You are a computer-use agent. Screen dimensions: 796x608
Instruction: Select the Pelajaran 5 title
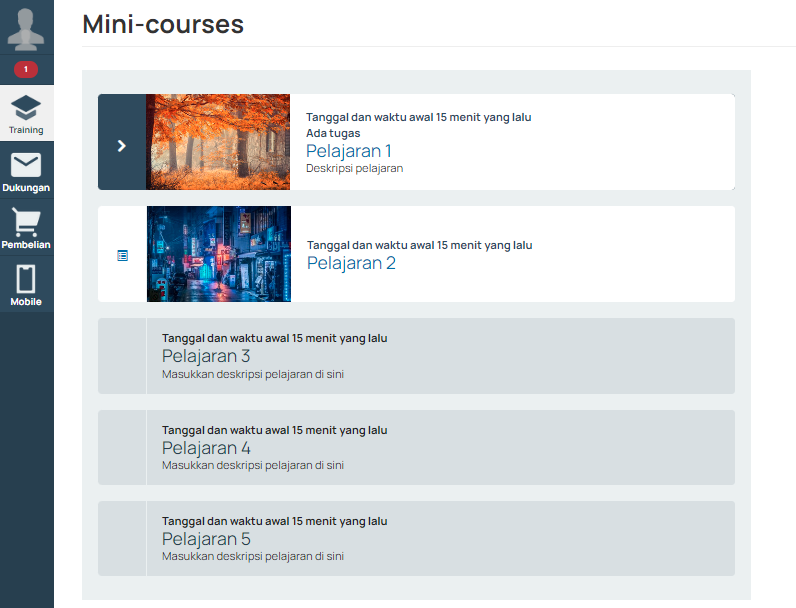206,538
